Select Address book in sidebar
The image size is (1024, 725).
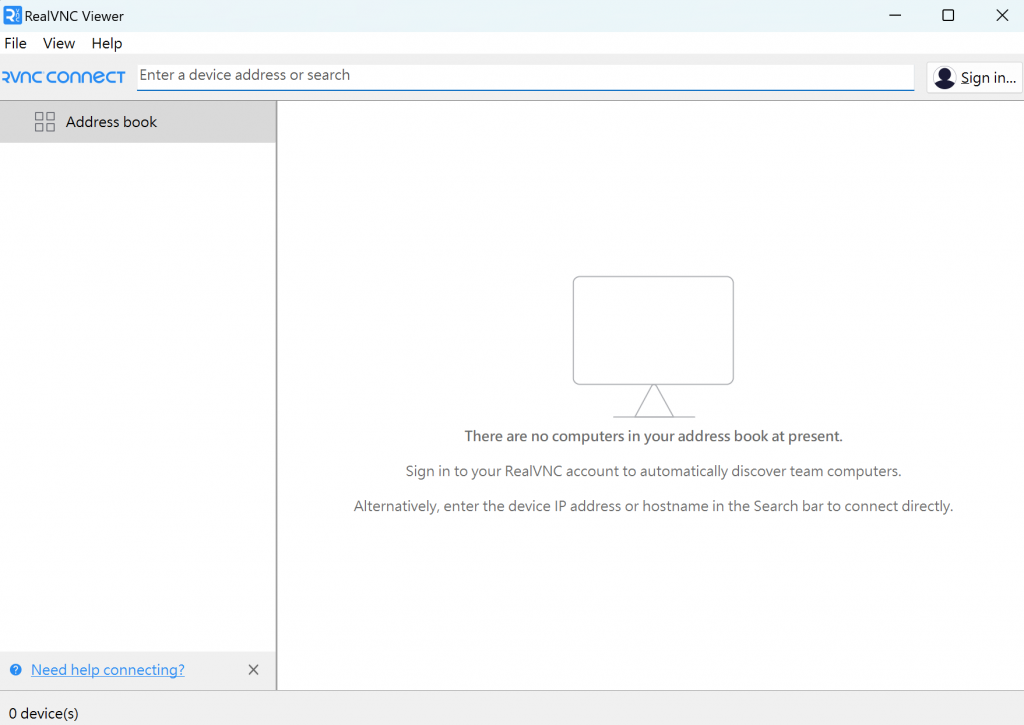pos(138,121)
